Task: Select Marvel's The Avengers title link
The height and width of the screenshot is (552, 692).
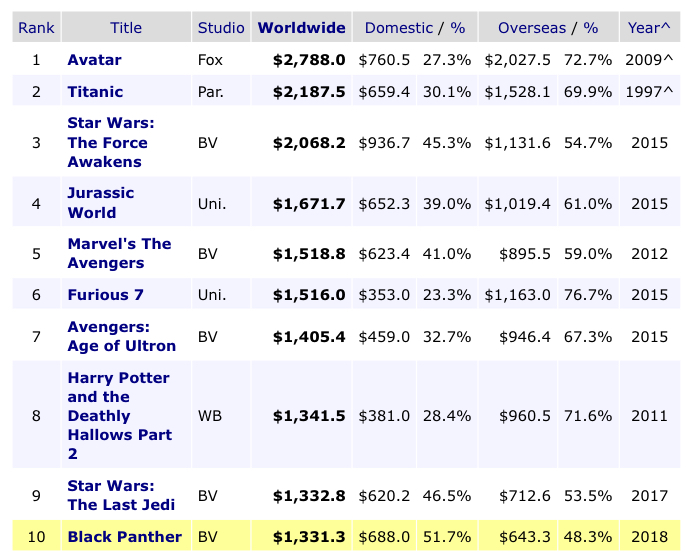Action: [119, 253]
